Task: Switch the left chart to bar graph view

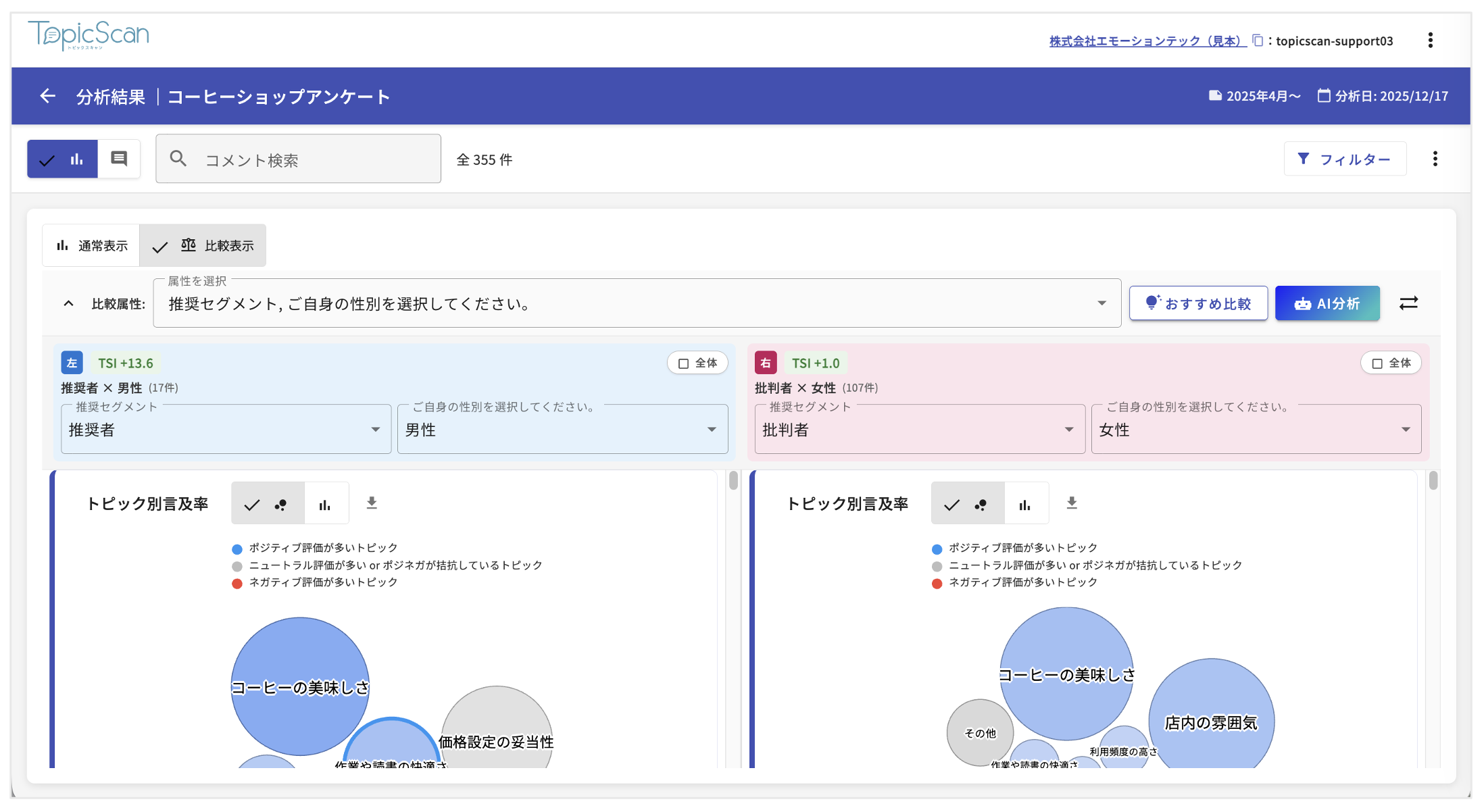Action: point(326,504)
